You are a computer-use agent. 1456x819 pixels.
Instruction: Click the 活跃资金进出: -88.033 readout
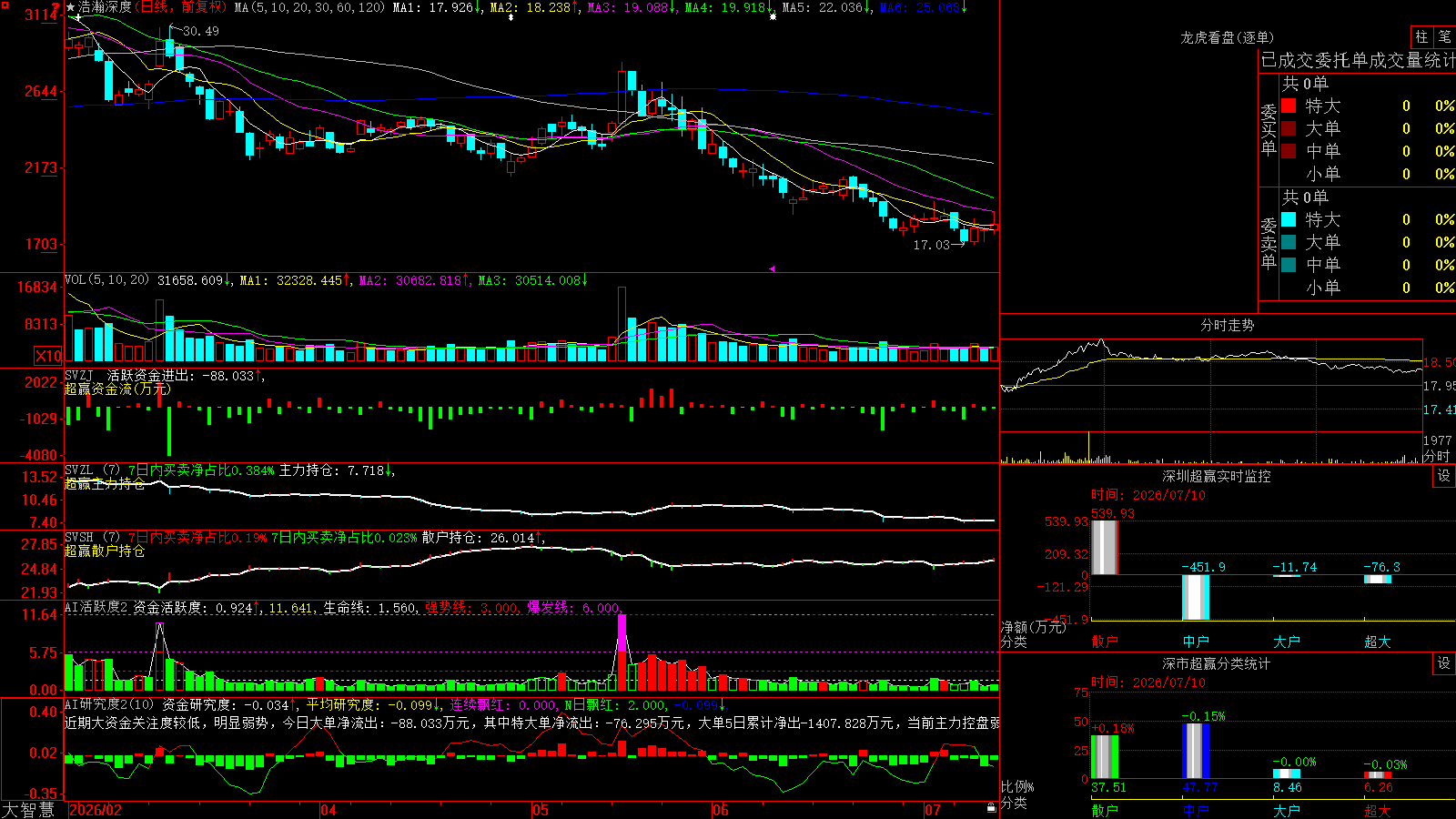pos(181,375)
